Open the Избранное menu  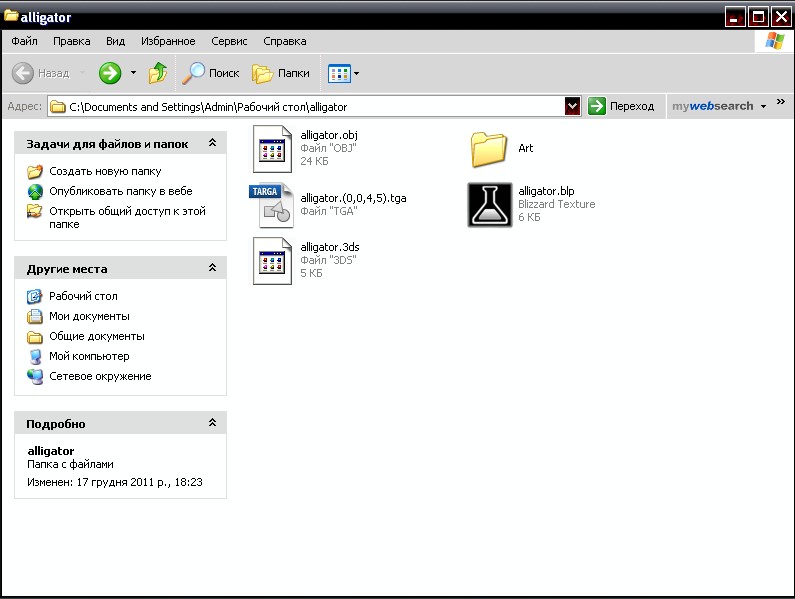pyautogui.click(x=168, y=41)
